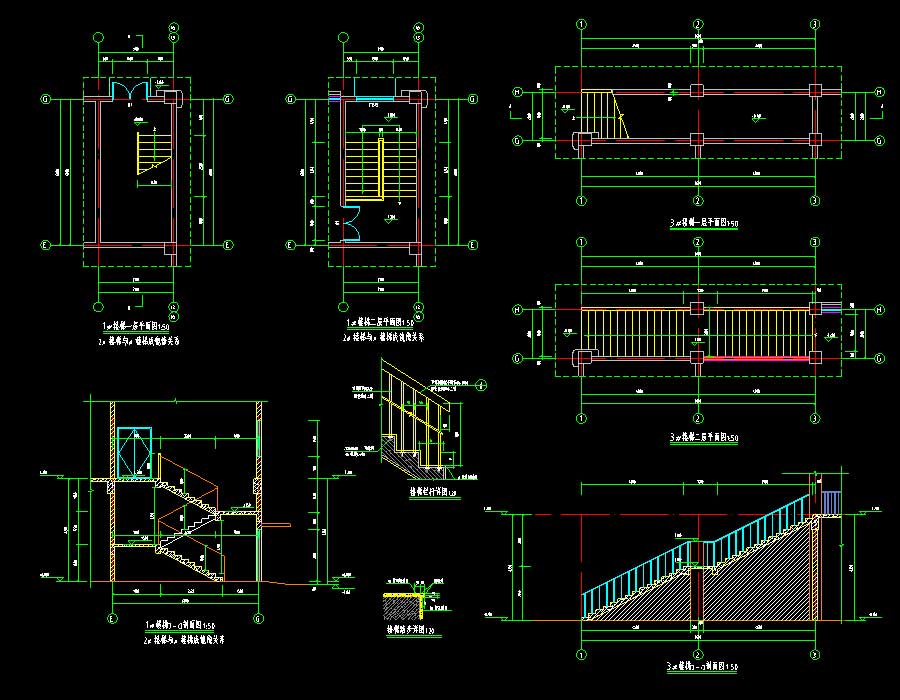Viewport: 900px width, 700px height.
Task: Select the 1#楼梯一层平面图 1:50 title text
Action: coord(136,326)
